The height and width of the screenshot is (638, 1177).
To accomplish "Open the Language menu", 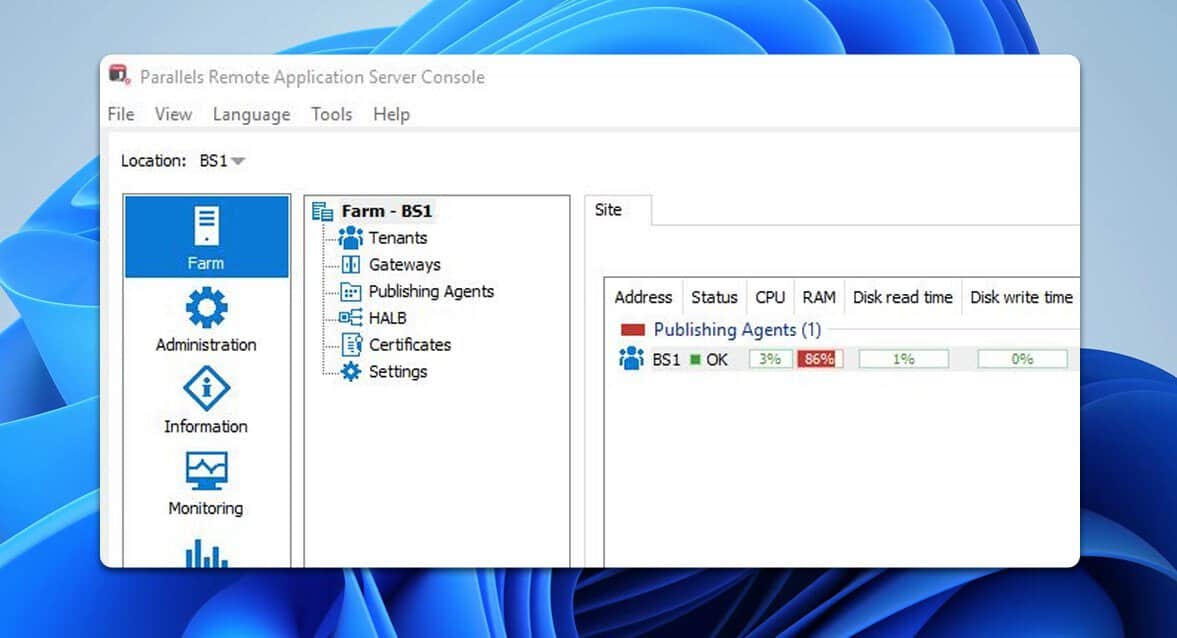I will pyautogui.click(x=251, y=114).
